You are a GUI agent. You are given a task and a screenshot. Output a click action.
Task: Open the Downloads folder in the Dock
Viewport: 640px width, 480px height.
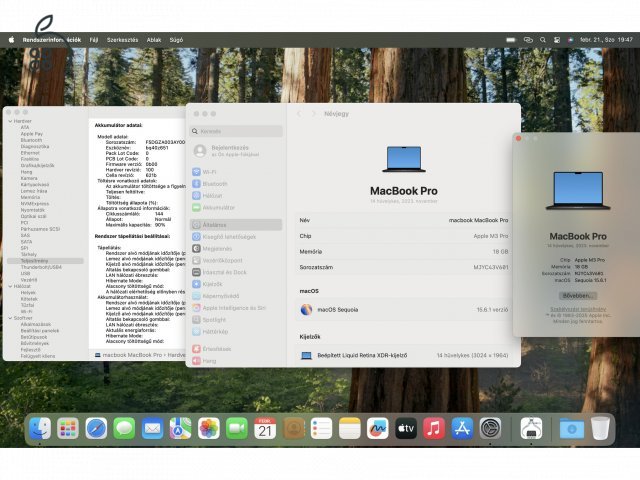click(572, 429)
